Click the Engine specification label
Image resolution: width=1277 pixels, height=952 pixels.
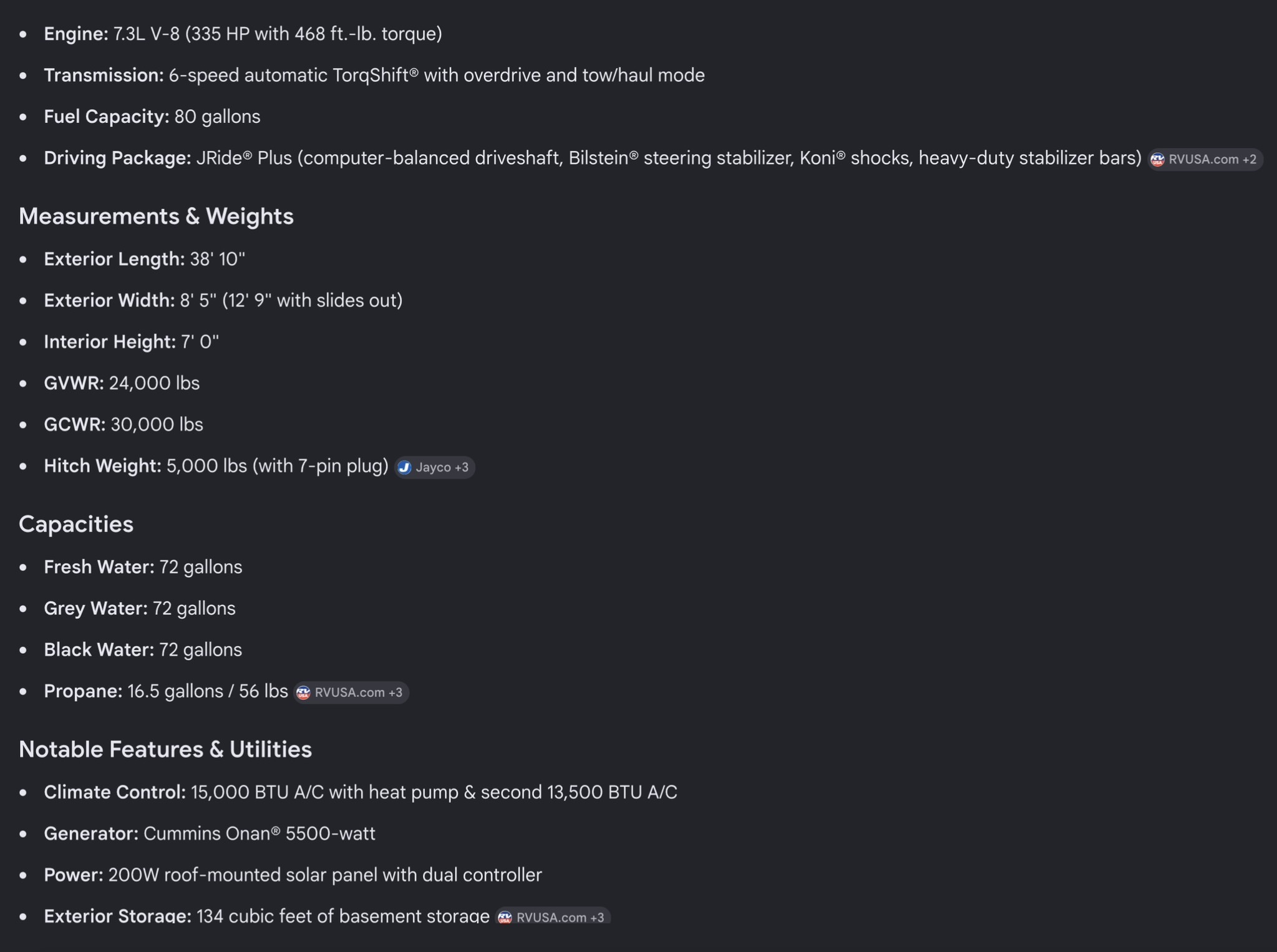tap(76, 34)
